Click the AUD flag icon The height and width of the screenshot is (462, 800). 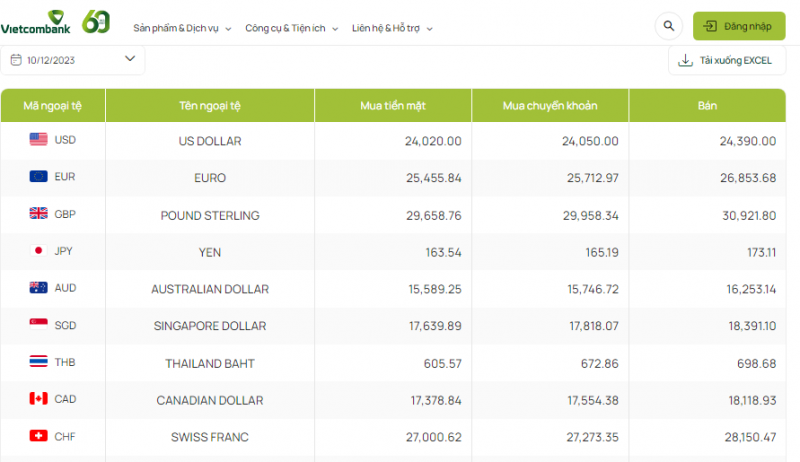click(x=39, y=288)
